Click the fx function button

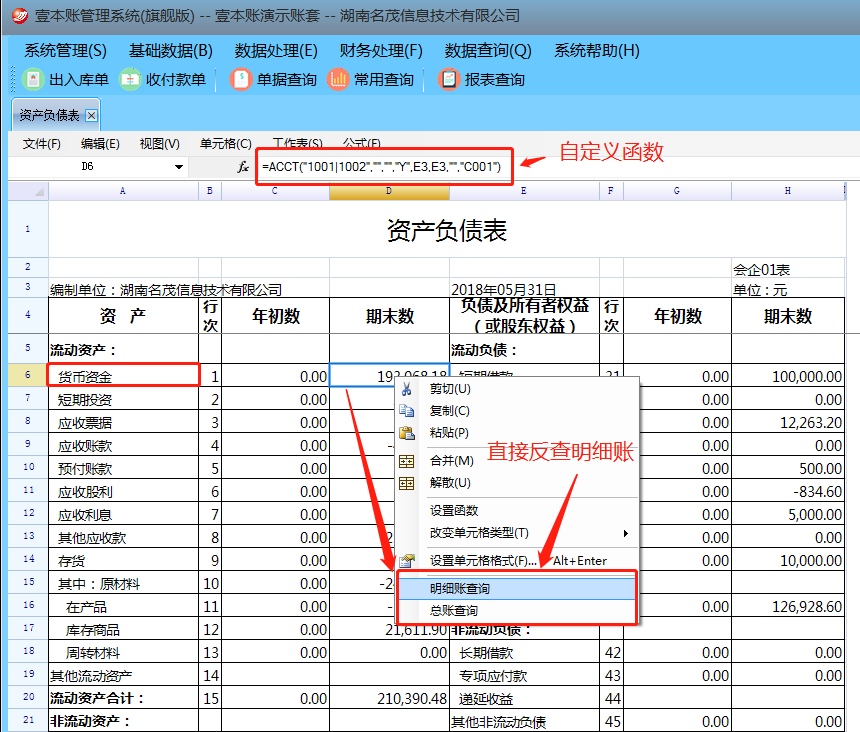click(243, 167)
